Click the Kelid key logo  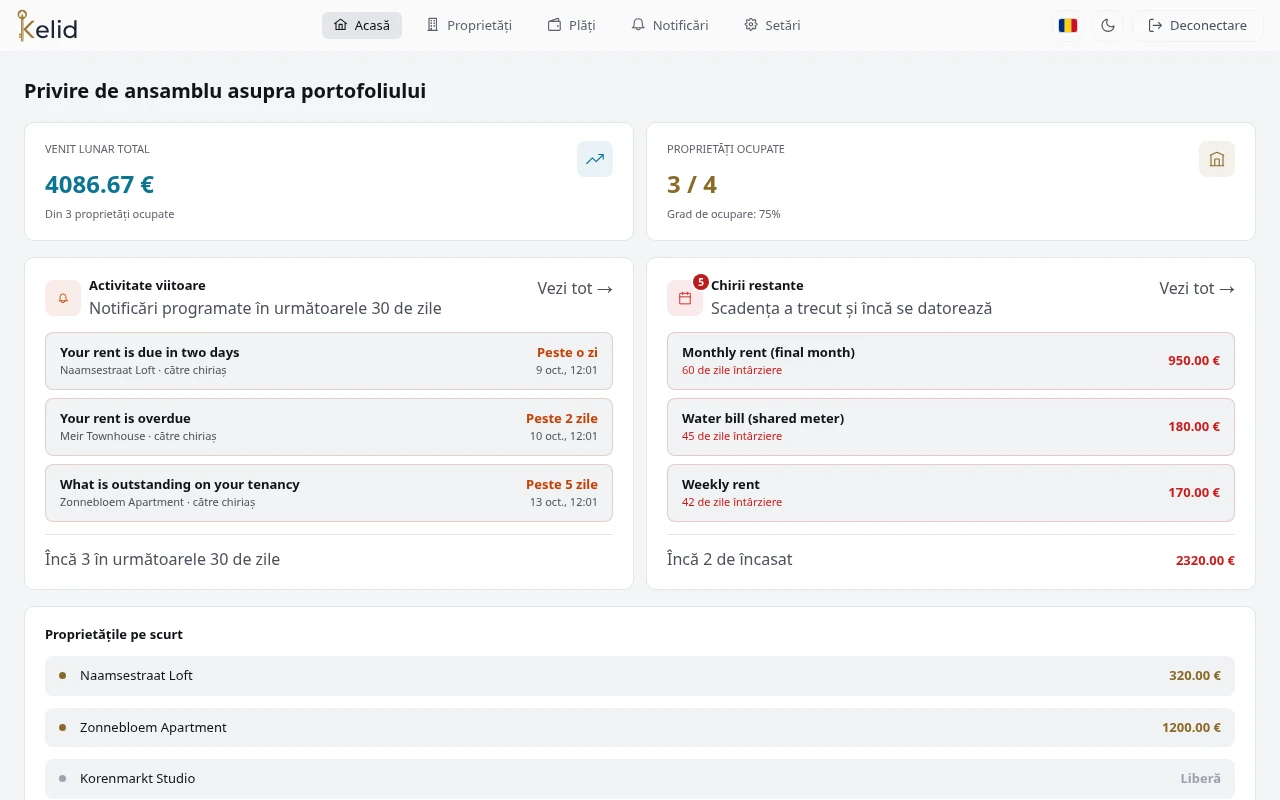tap(47, 25)
